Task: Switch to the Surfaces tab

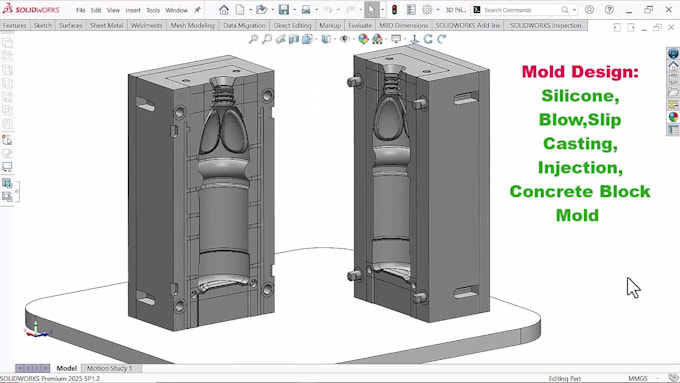Action: 70,26
